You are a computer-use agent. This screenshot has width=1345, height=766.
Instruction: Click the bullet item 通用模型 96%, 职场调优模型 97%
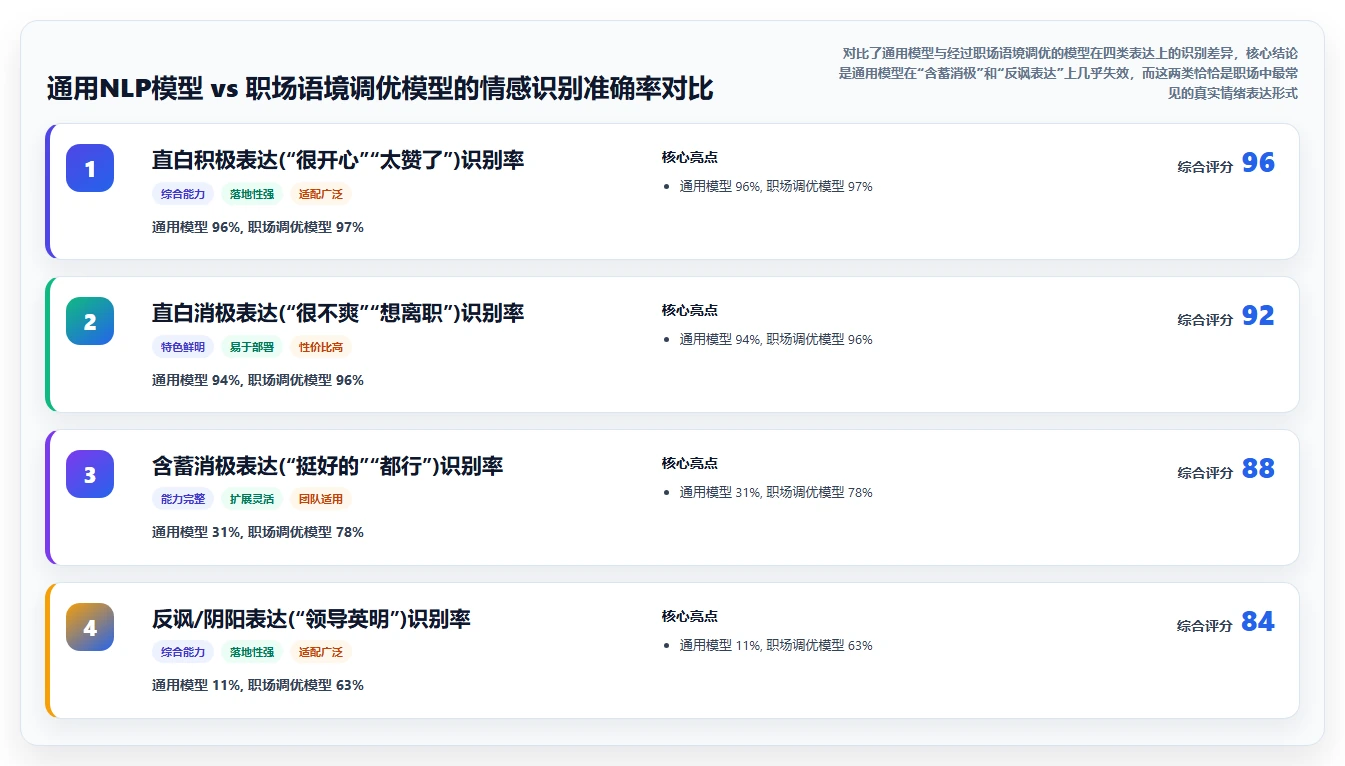[x=776, y=186]
